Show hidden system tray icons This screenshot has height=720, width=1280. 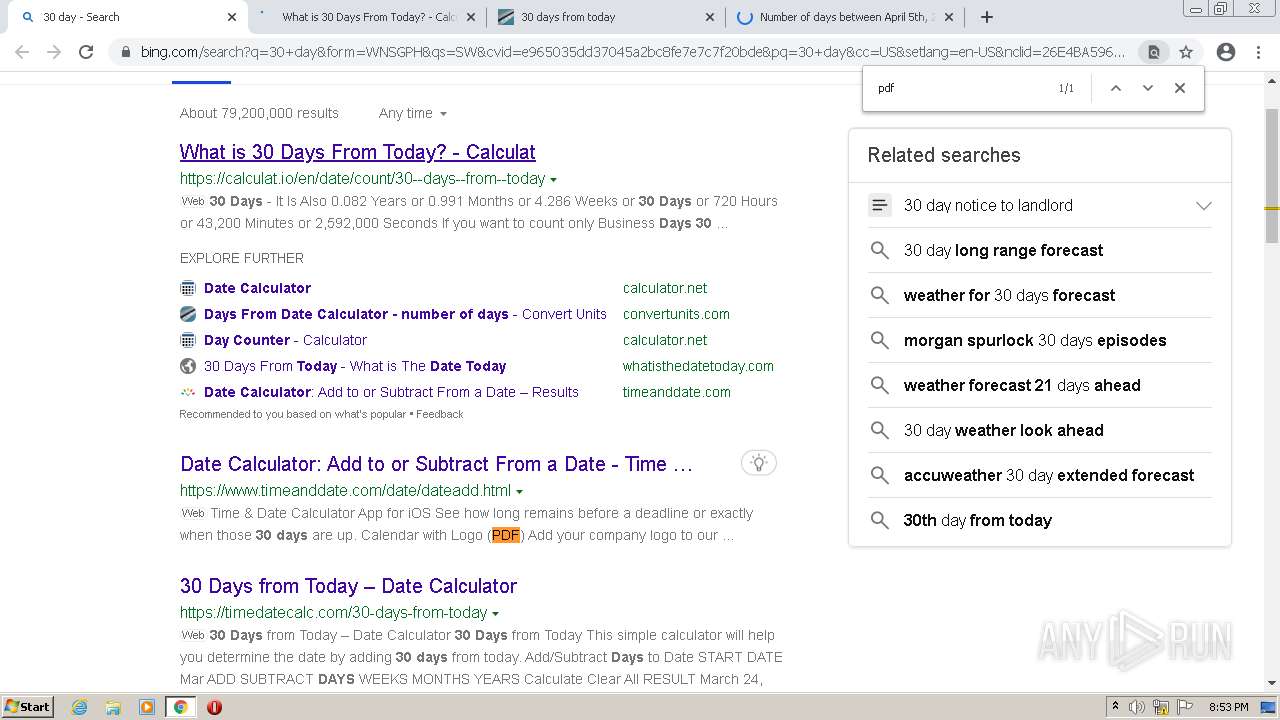[1115, 707]
